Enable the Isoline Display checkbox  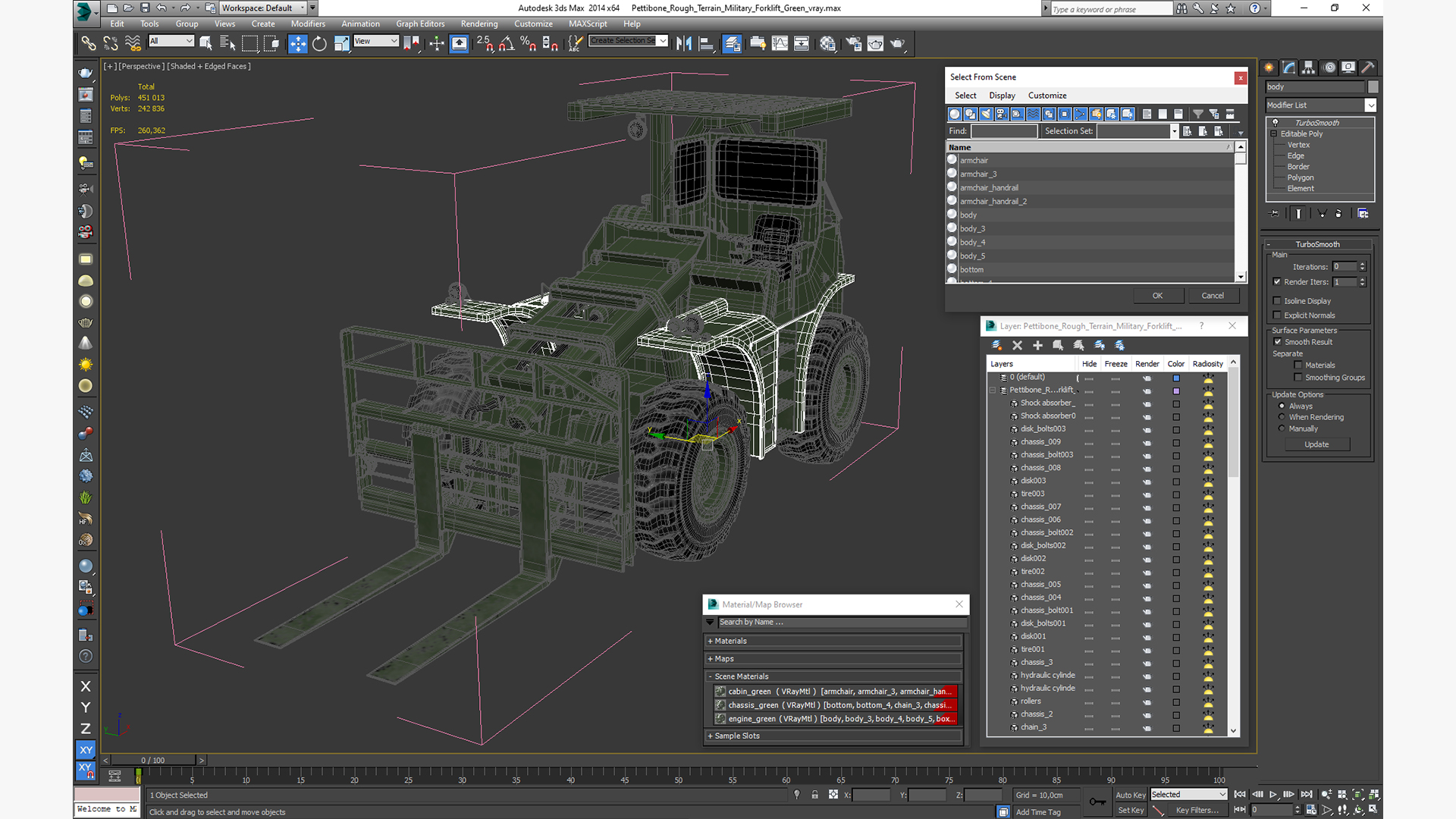click(1277, 301)
